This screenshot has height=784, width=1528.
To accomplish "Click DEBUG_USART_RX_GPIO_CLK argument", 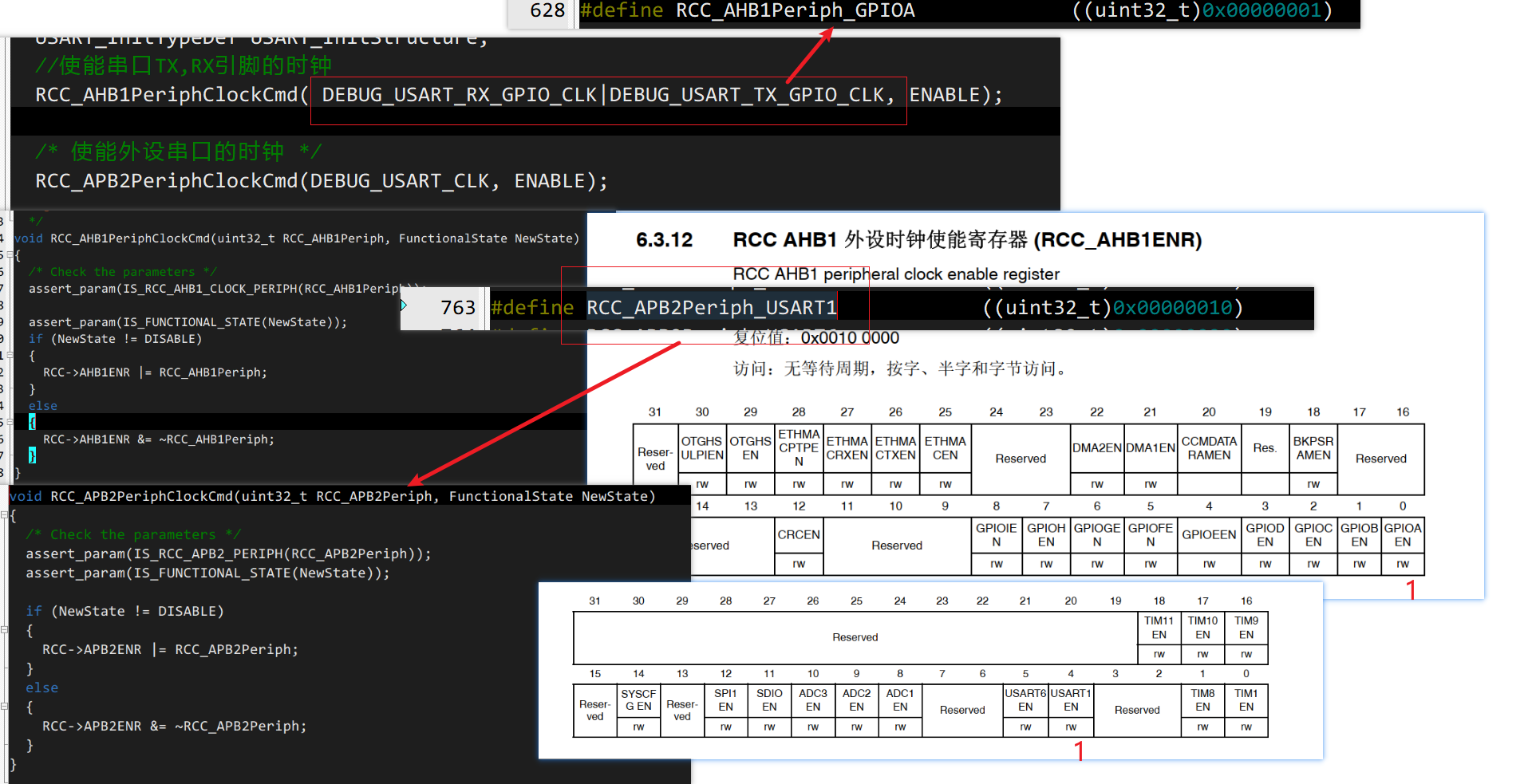I will [x=460, y=95].
